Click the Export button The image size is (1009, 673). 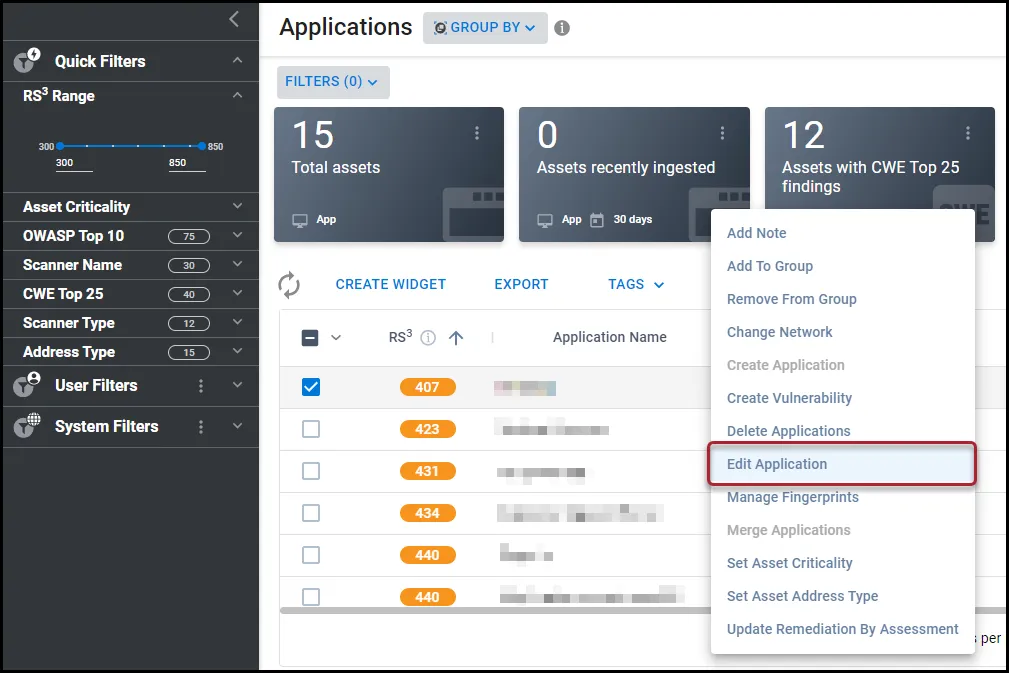click(x=521, y=284)
